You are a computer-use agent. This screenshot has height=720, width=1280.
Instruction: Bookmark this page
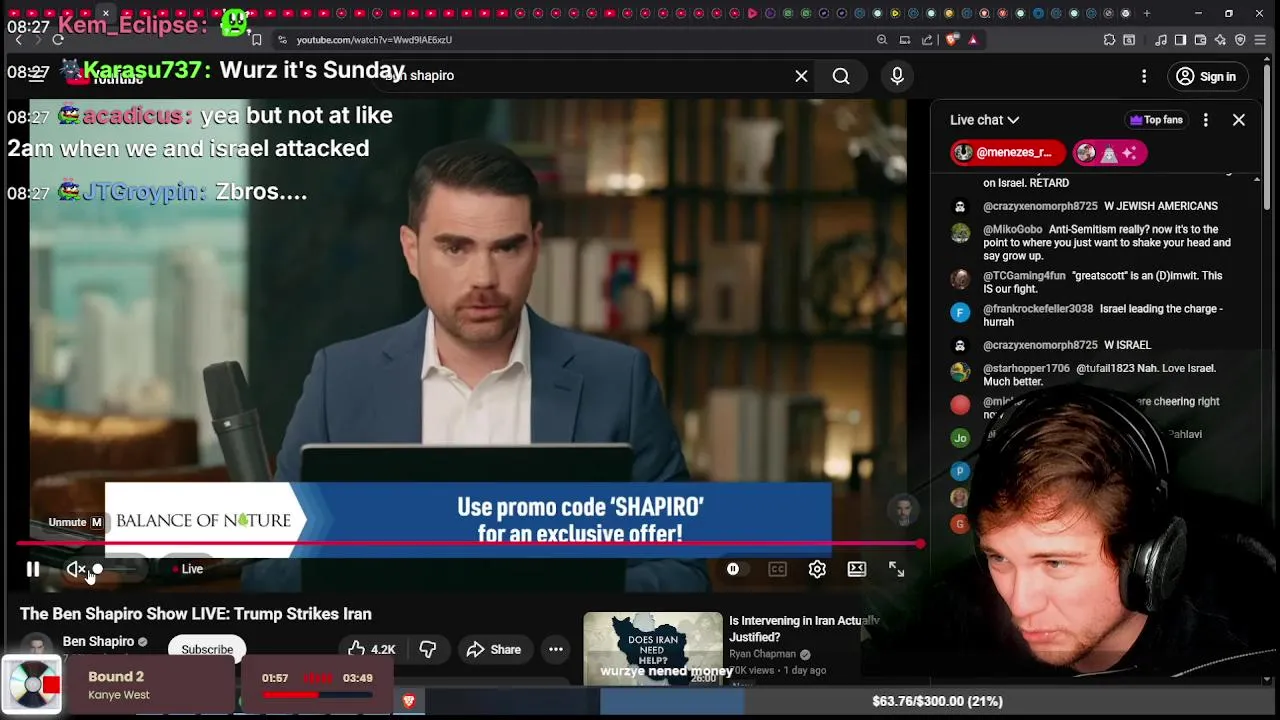(257, 40)
